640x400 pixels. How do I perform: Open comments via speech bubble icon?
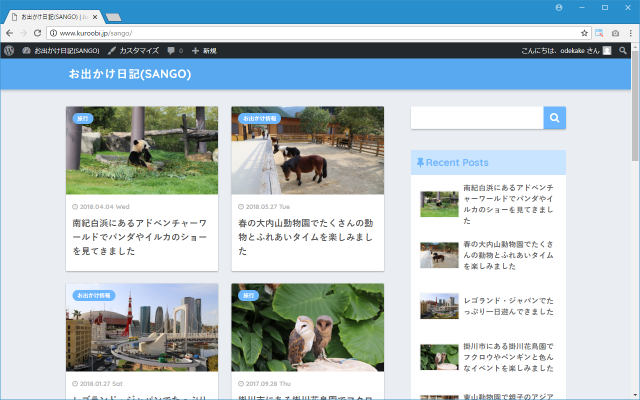175,50
